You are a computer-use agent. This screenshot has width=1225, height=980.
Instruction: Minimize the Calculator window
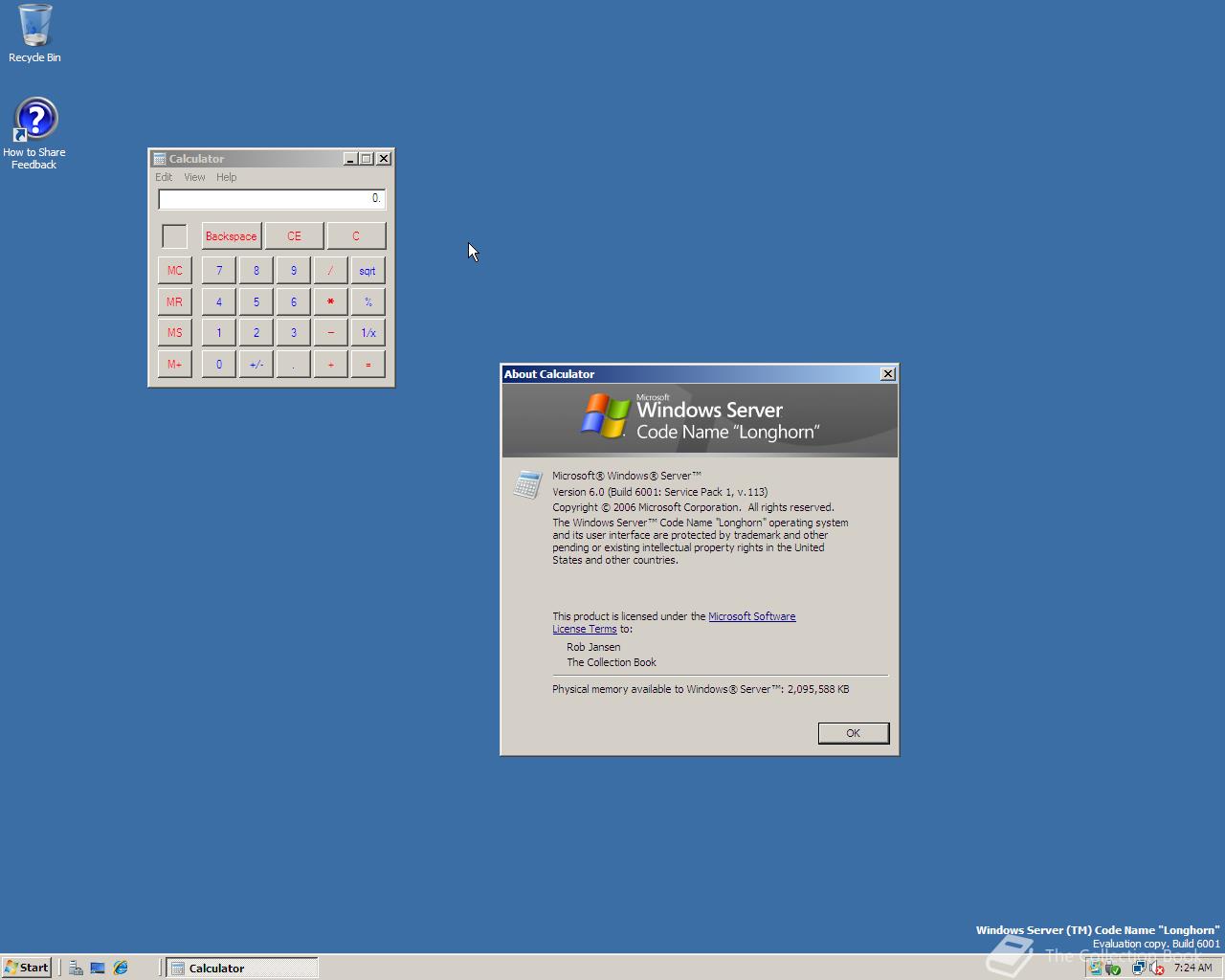(349, 159)
